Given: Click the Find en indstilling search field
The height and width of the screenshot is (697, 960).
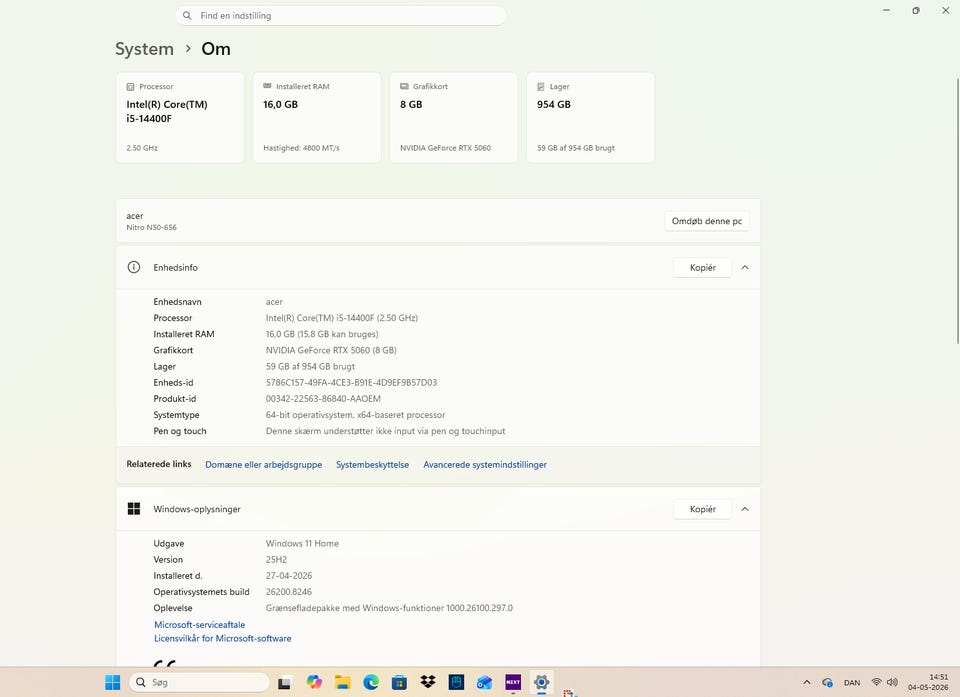Looking at the screenshot, I should pyautogui.click(x=341, y=16).
